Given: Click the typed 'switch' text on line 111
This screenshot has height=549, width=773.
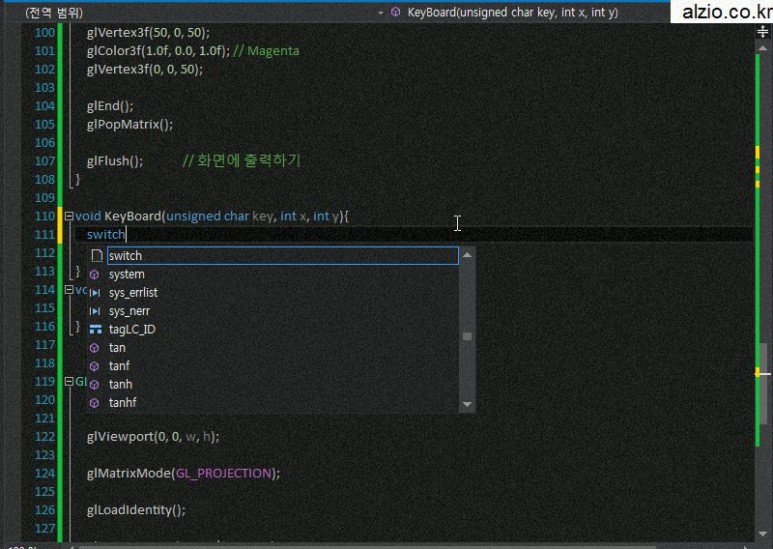Looking at the screenshot, I should [x=106, y=235].
